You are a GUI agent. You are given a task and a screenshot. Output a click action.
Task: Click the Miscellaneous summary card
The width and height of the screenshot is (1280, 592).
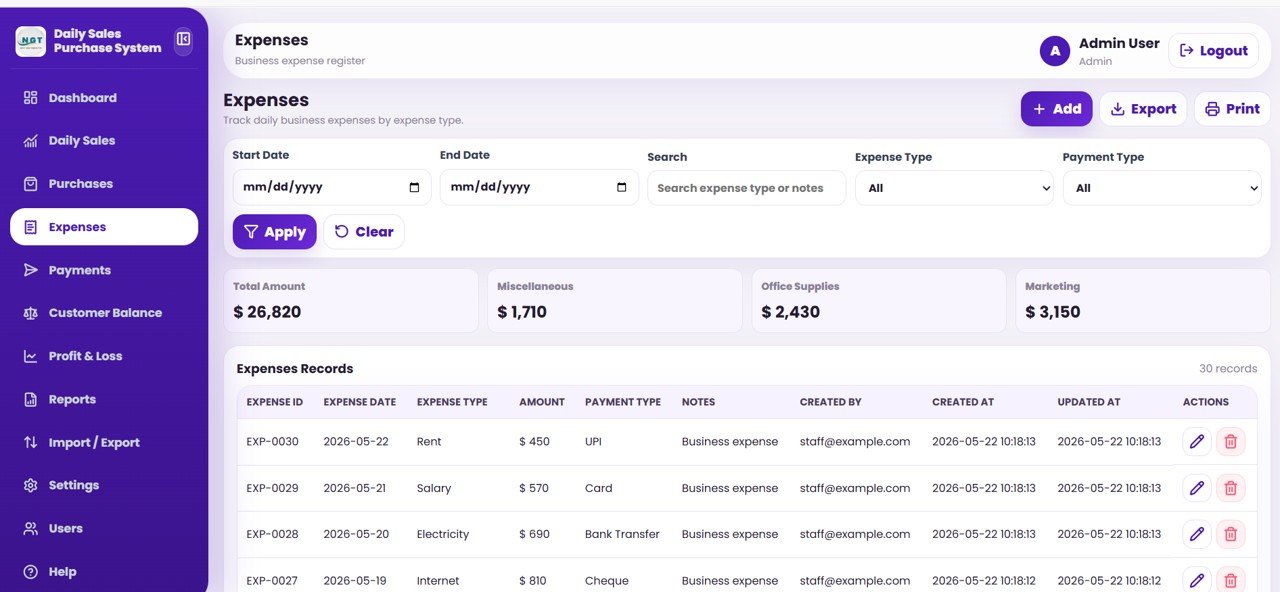pyautogui.click(x=614, y=300)
